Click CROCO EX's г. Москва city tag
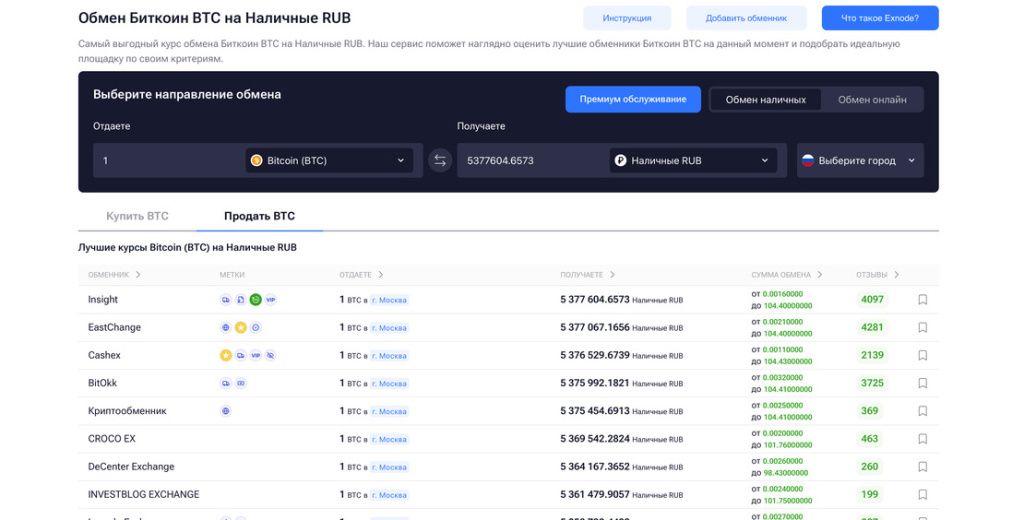The height and width of the screenshot is (520, 1024). pos(389,440)
